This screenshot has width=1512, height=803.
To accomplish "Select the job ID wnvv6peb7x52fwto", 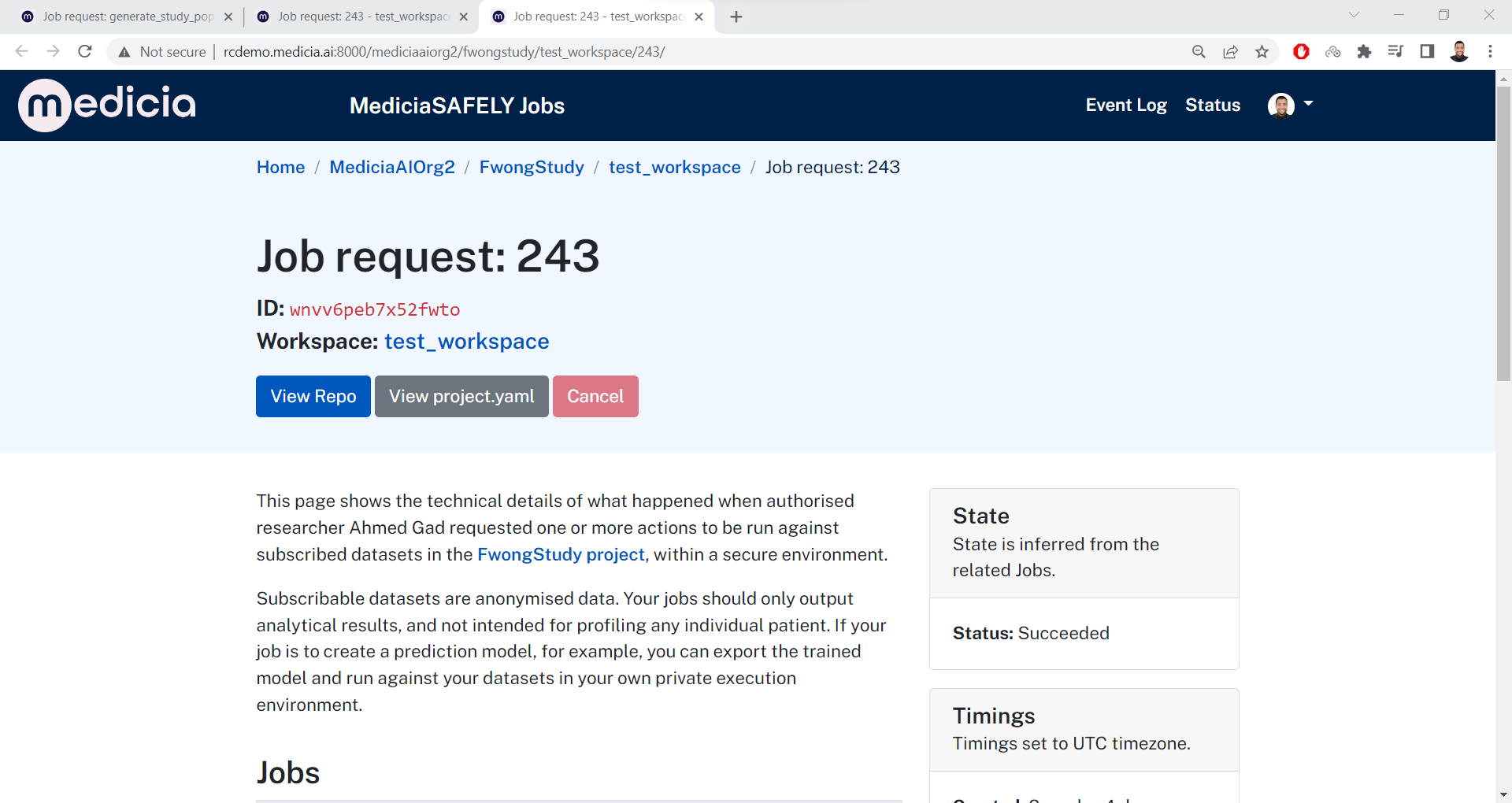I will point(375,309).
